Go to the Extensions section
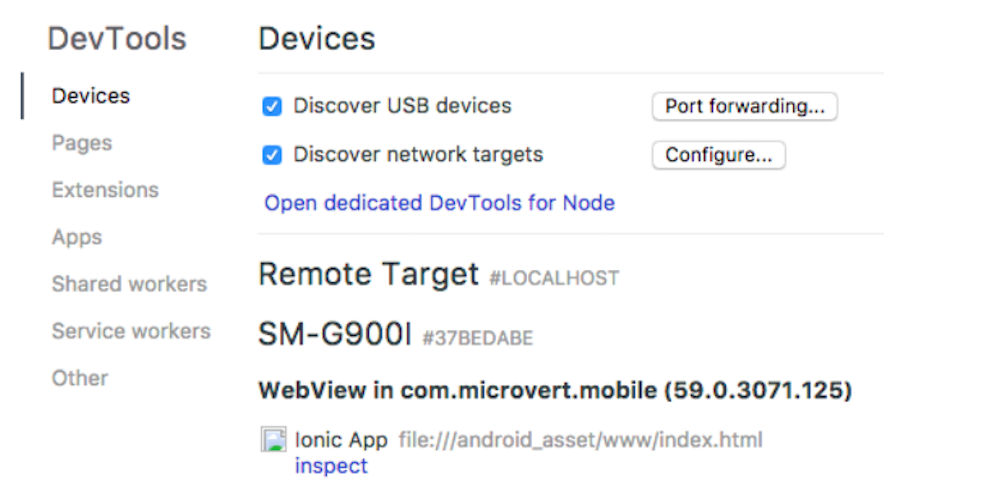This screenshot has width=1000, height=503. click(105, 190)
